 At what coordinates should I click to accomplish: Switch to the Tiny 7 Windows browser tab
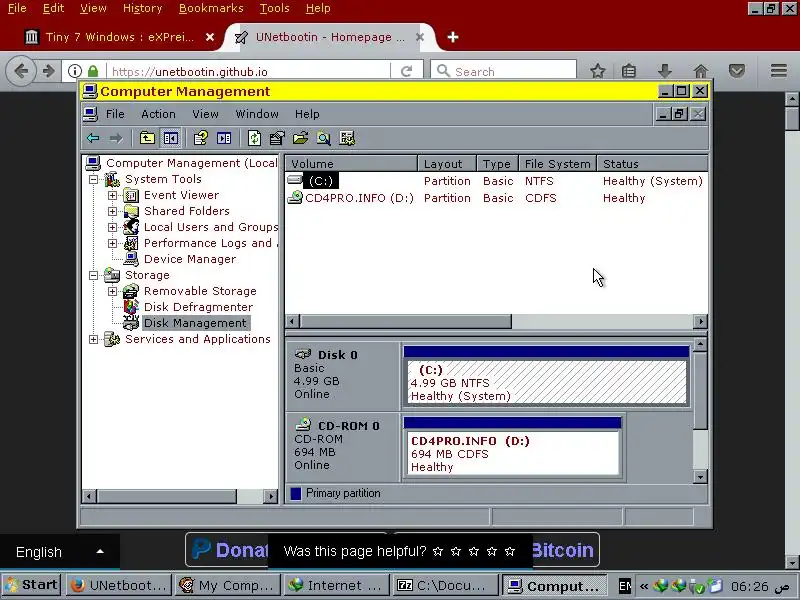[x=119, y=37]
